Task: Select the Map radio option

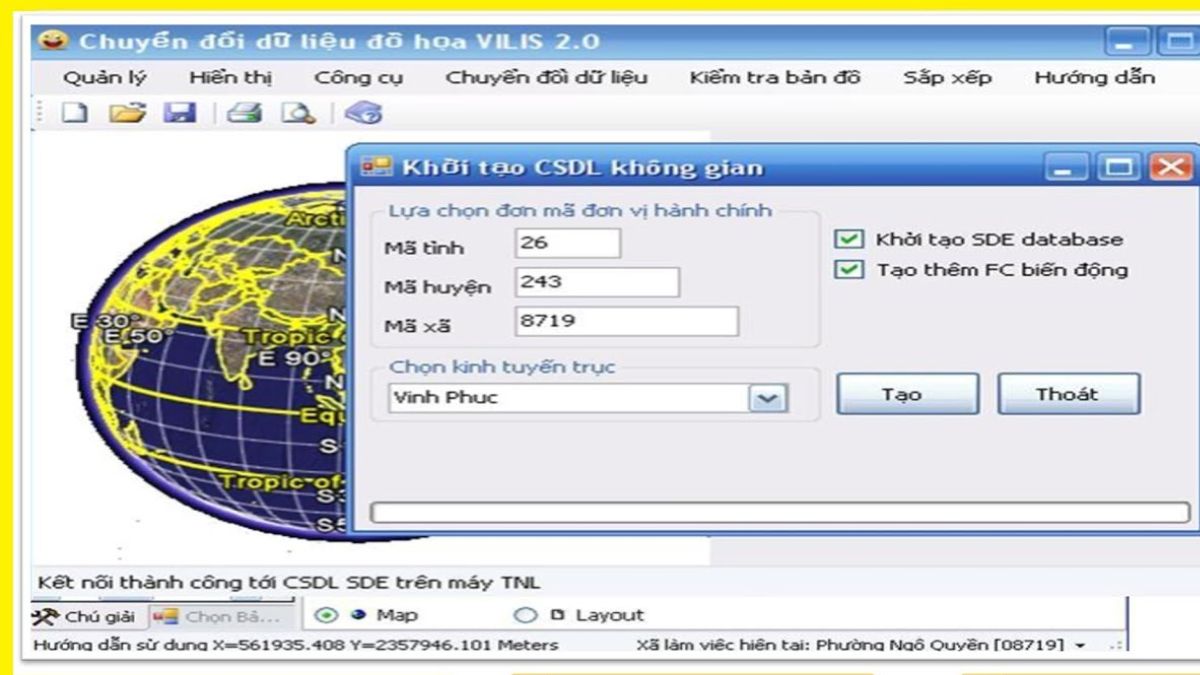Action: [x=328, y=615]
